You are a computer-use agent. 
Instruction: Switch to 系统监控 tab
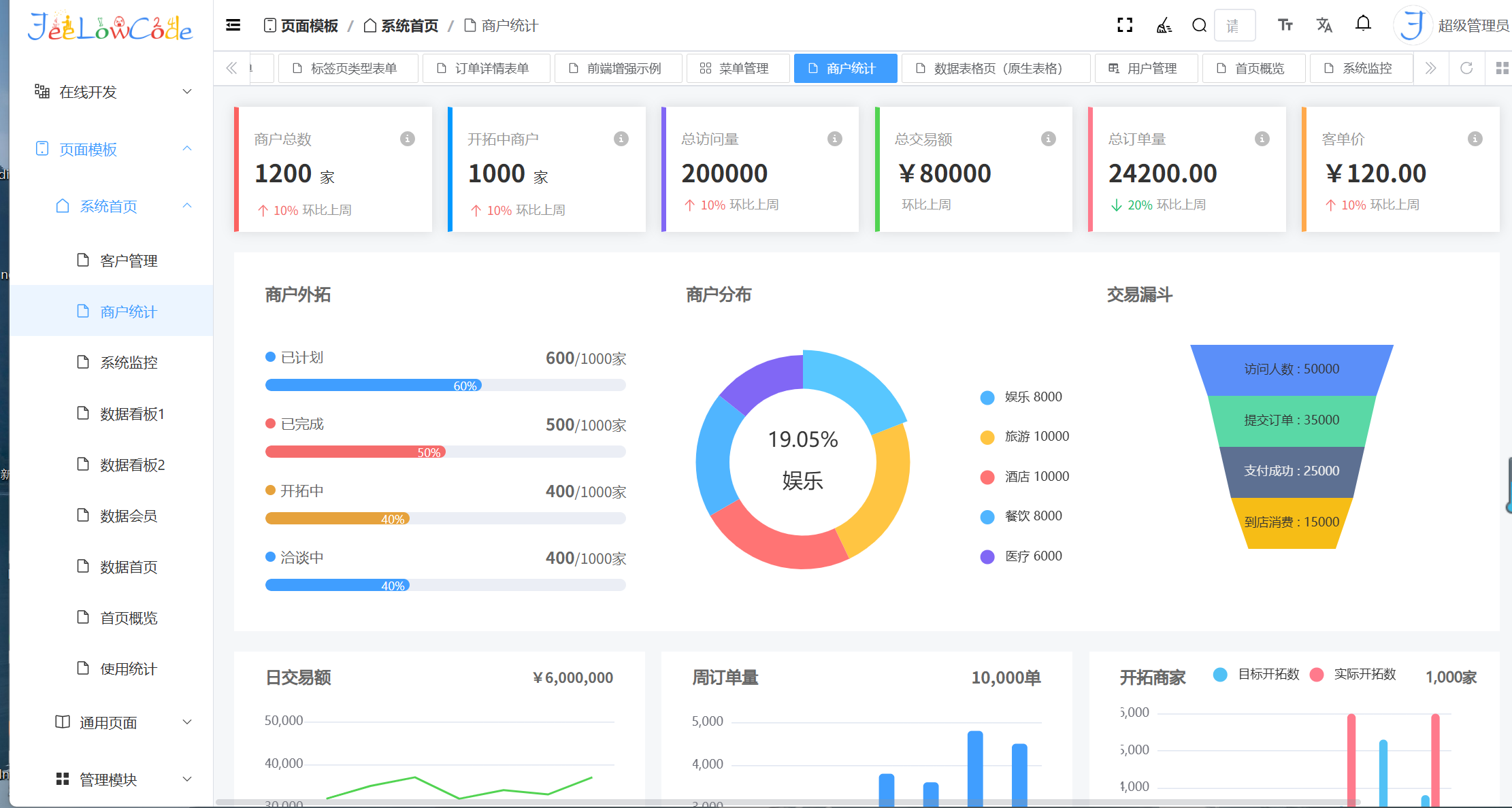pos(1361,68)
